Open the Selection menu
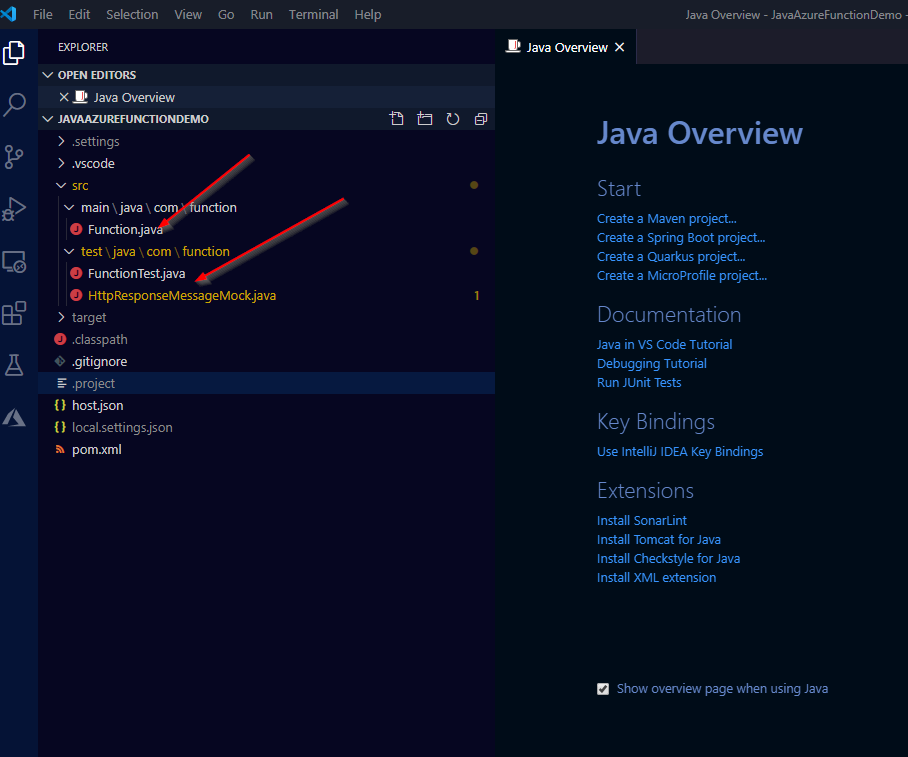 [x=132, y=15]
